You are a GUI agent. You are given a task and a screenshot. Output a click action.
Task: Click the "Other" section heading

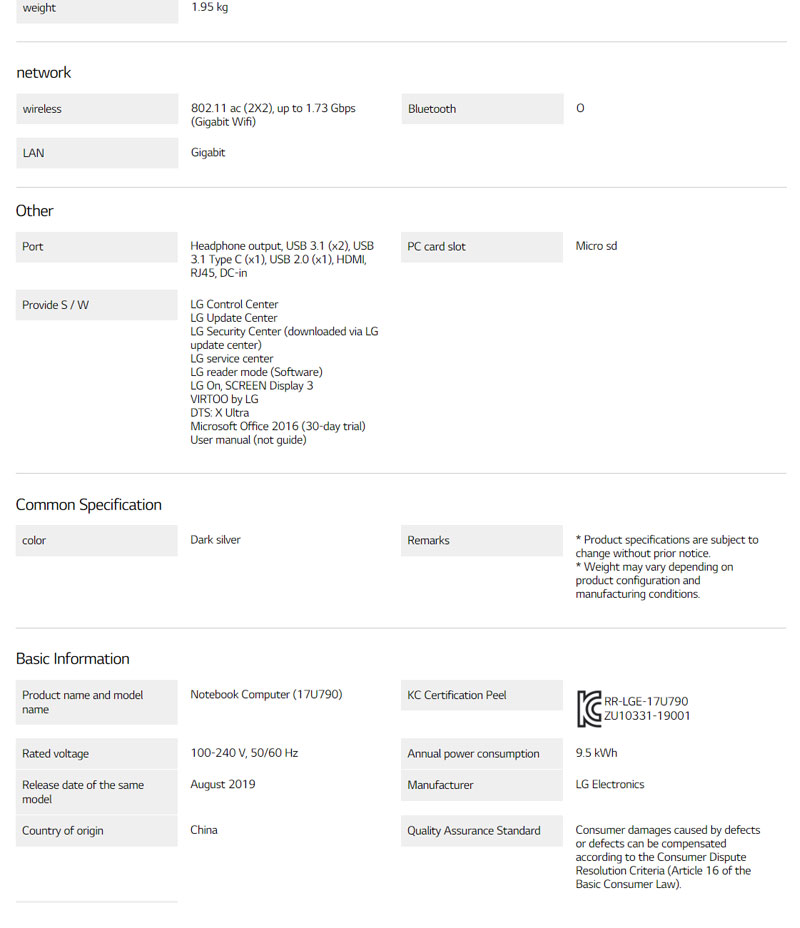click(35, 211)
